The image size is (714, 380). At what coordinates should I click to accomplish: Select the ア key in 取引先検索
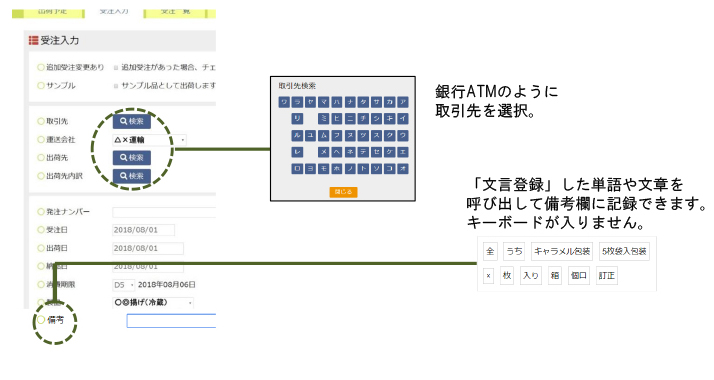(x=403, y=102)
